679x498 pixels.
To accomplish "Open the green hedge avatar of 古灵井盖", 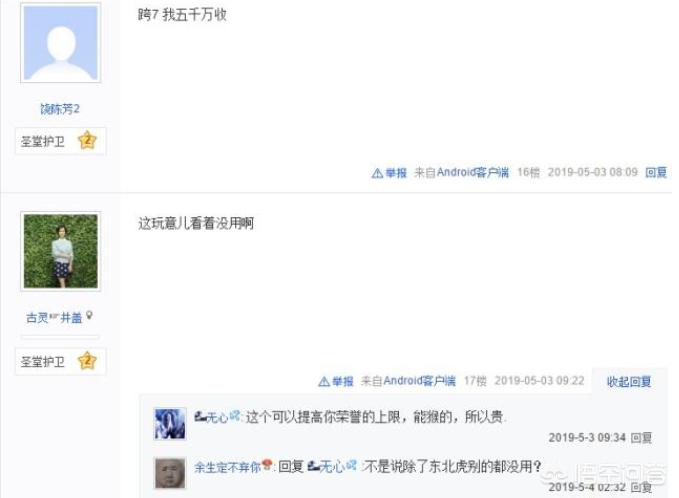I will [x=61, y=251].
